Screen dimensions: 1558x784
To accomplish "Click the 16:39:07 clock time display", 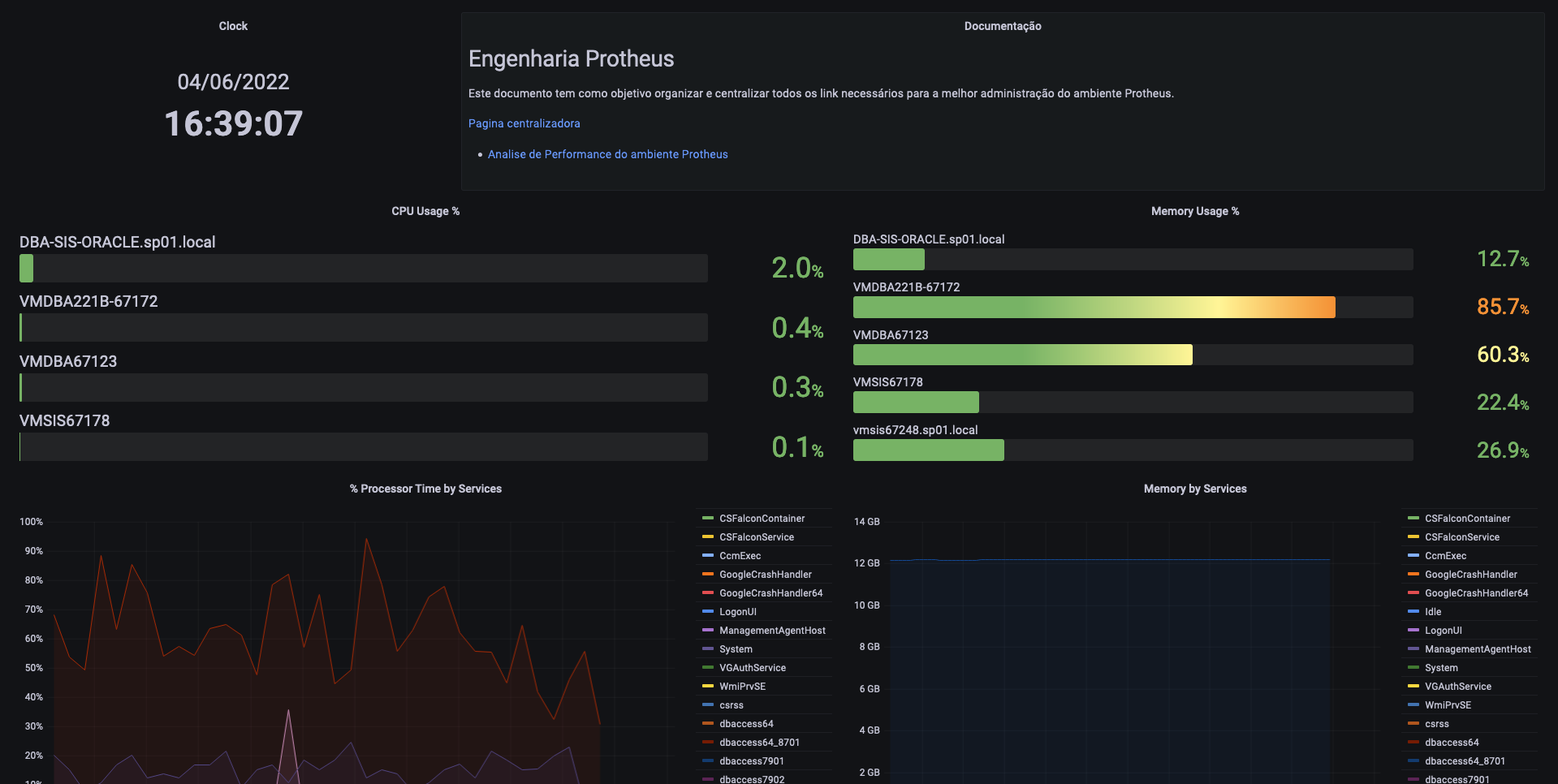I will point(233,123).
